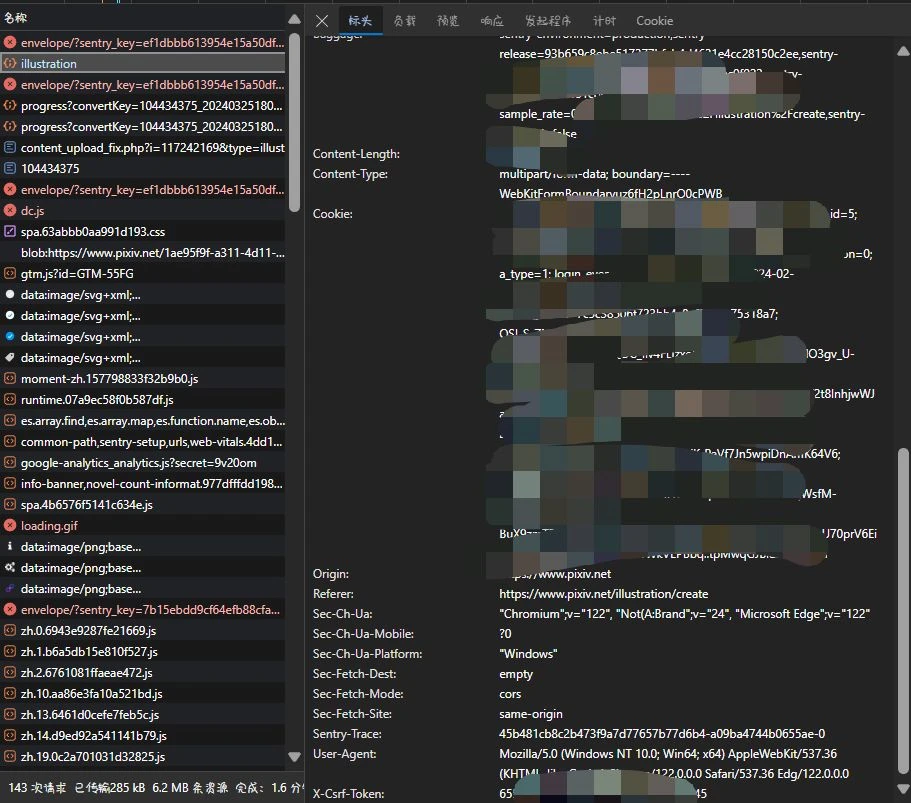This screenshot has width=911, height=803.
Task: Click the script icon beside zh.10.aa86e3fa10a521bd.js
Action: pos(10,693)
